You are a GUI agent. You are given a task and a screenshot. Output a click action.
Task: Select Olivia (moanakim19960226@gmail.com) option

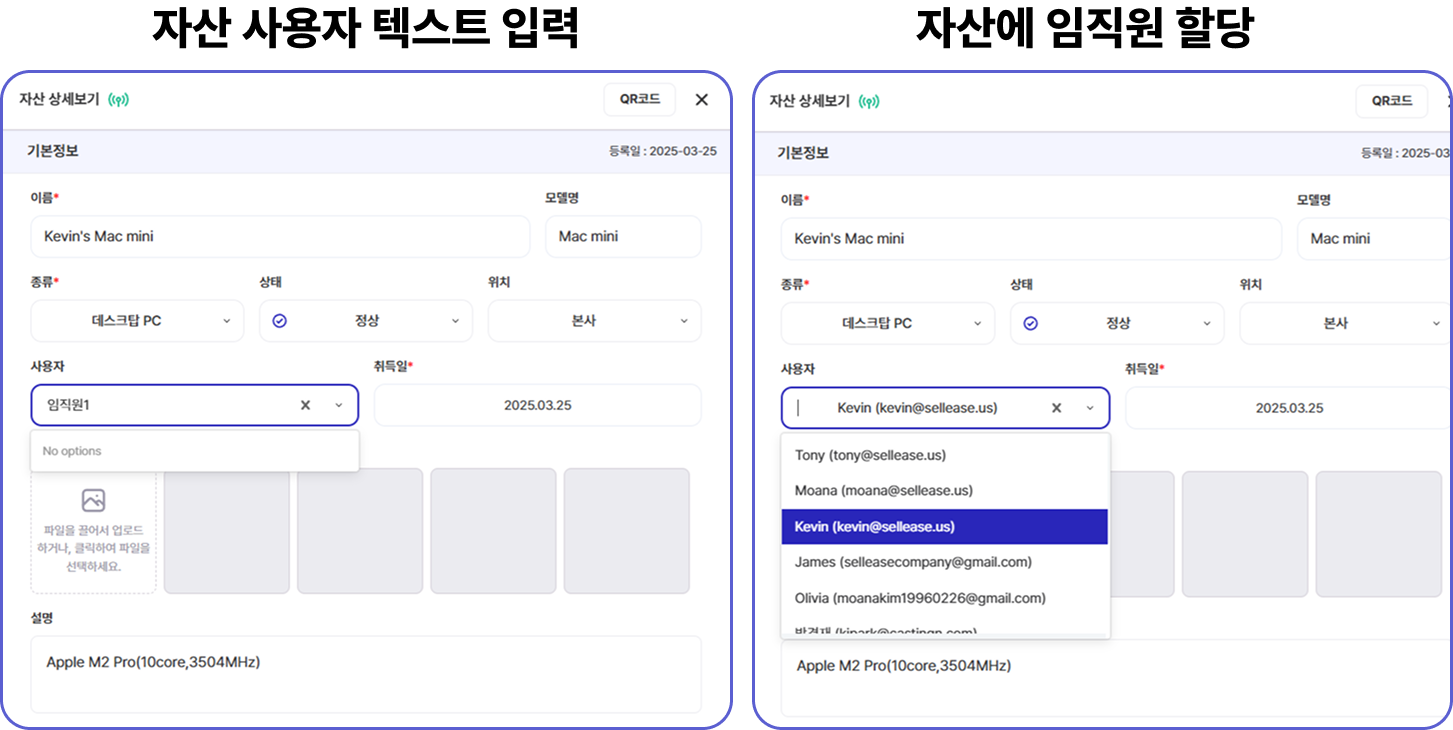[x=945, y=598]
